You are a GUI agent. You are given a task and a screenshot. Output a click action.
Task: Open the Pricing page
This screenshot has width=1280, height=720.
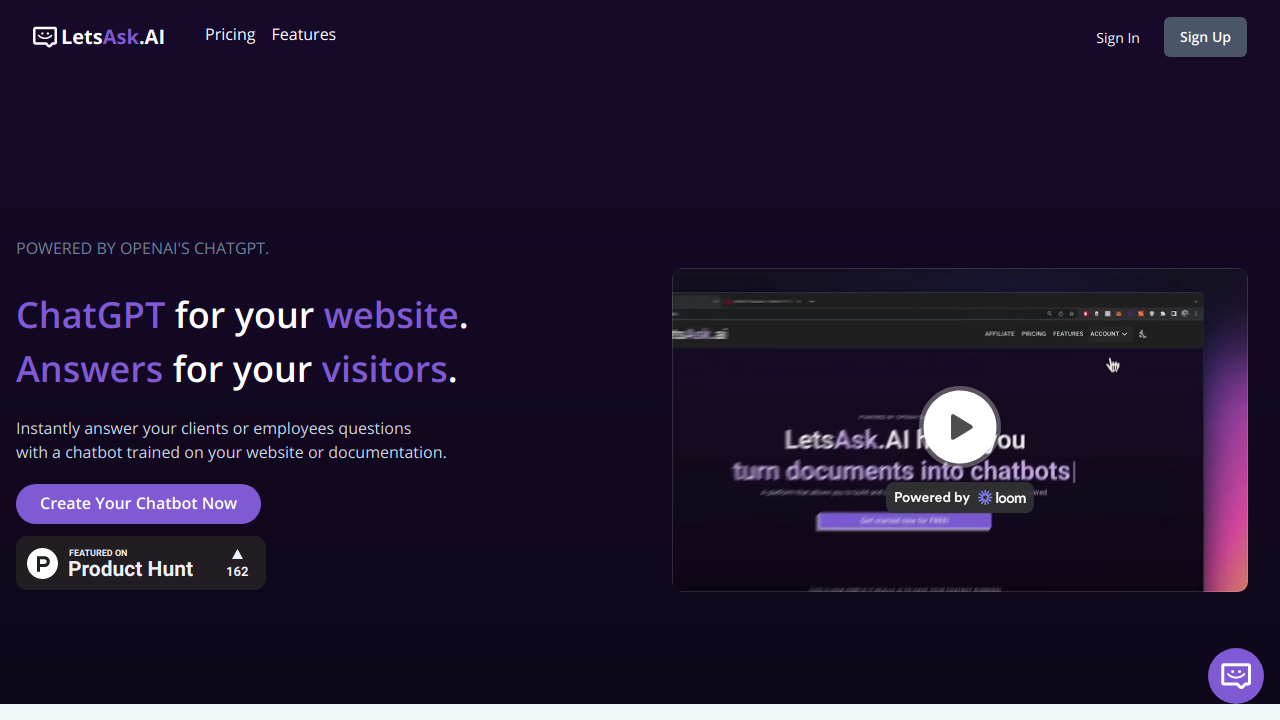230,35
